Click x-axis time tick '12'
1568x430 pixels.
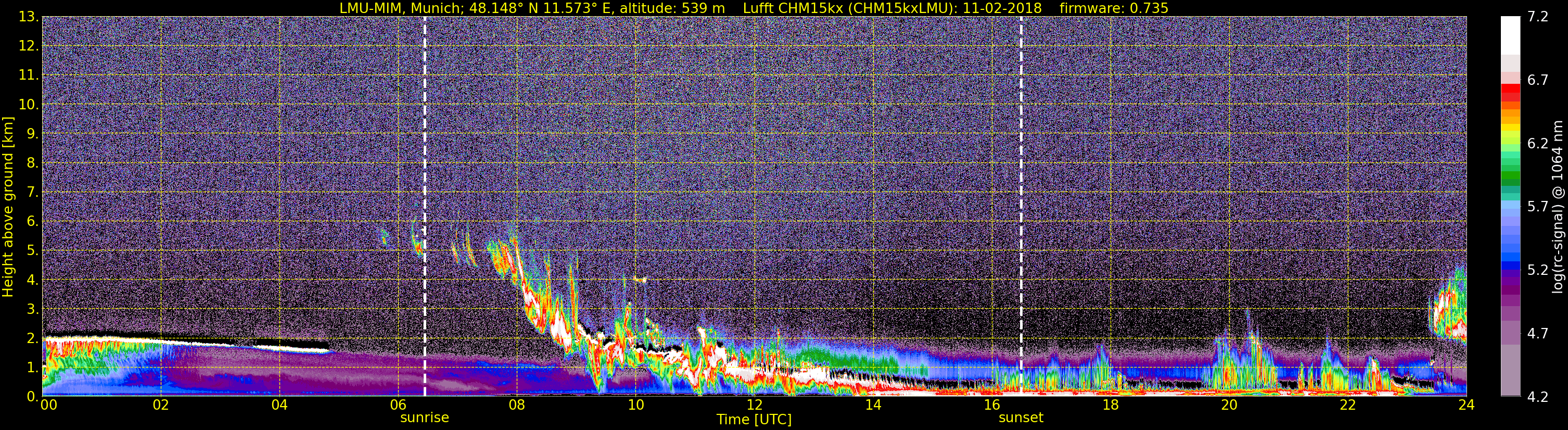pos(754,406)
